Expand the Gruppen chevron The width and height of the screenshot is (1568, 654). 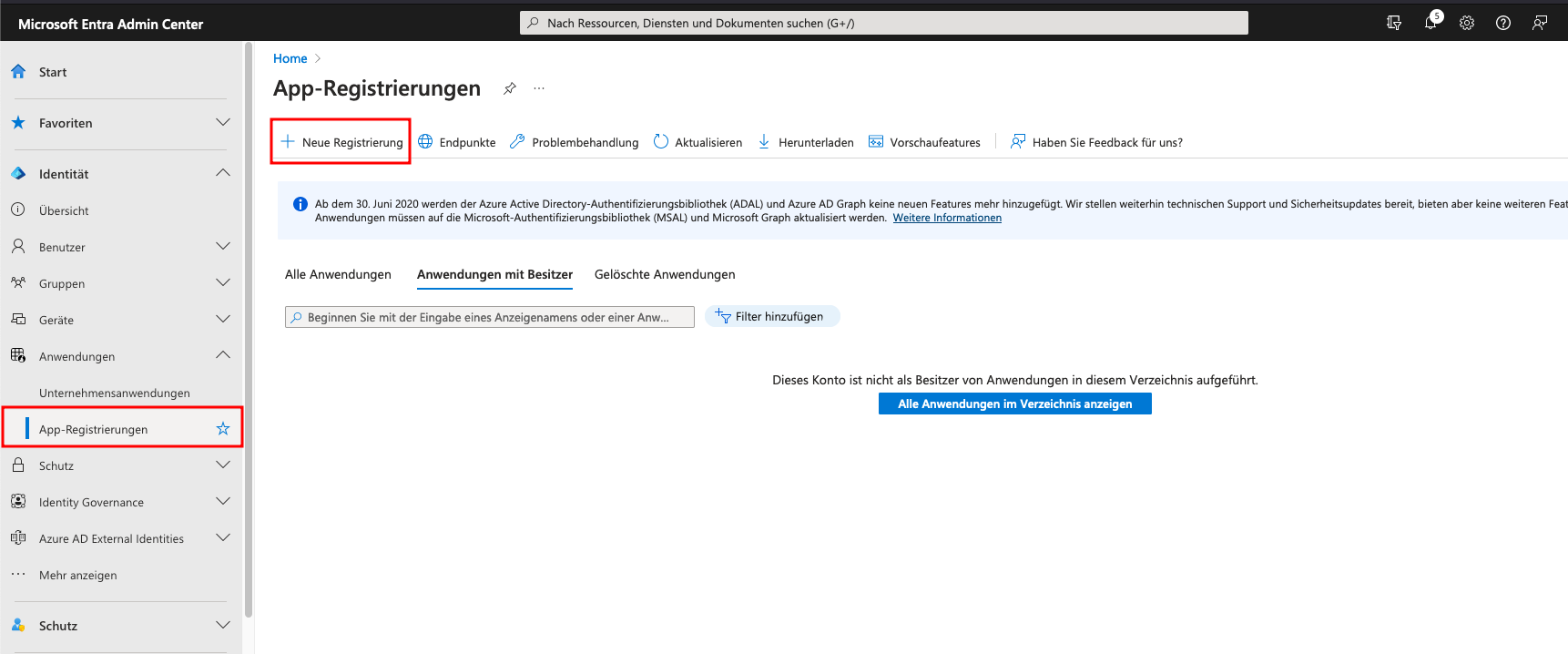(223, 282)
